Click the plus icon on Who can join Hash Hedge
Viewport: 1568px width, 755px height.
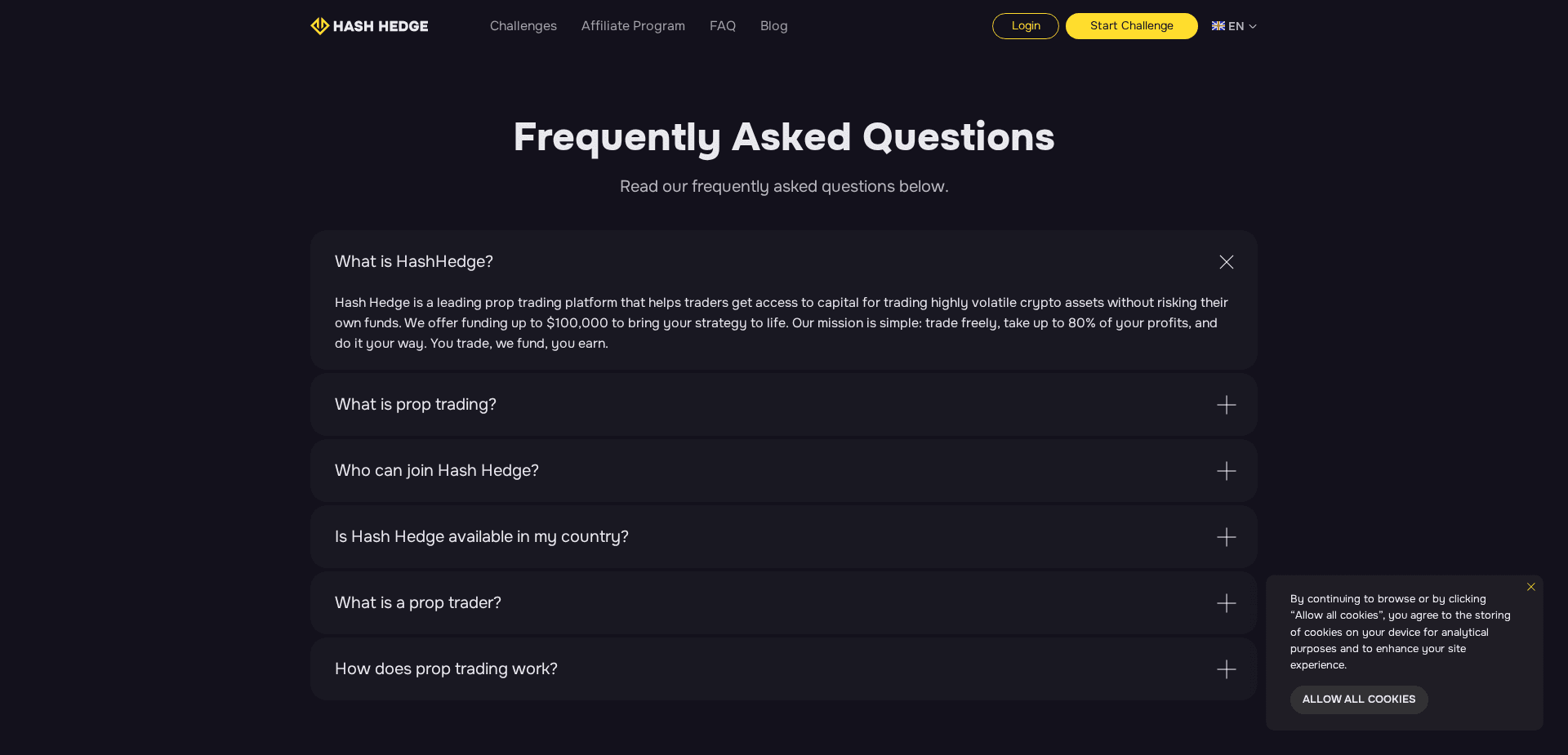coord(1226,470)
